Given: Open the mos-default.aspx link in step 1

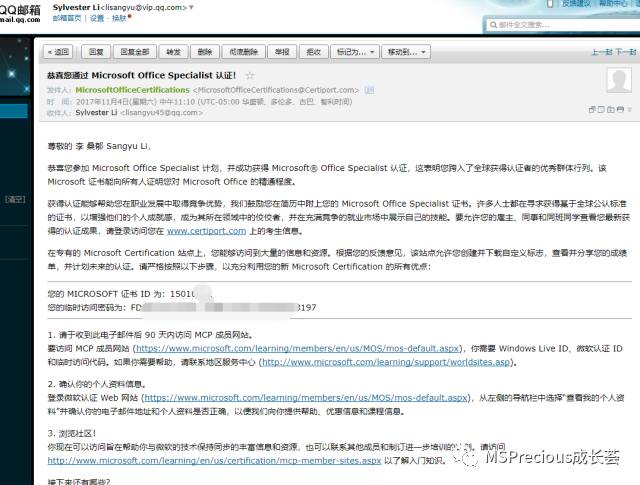Looking at the screenshot, I should (x=298, y=349).
